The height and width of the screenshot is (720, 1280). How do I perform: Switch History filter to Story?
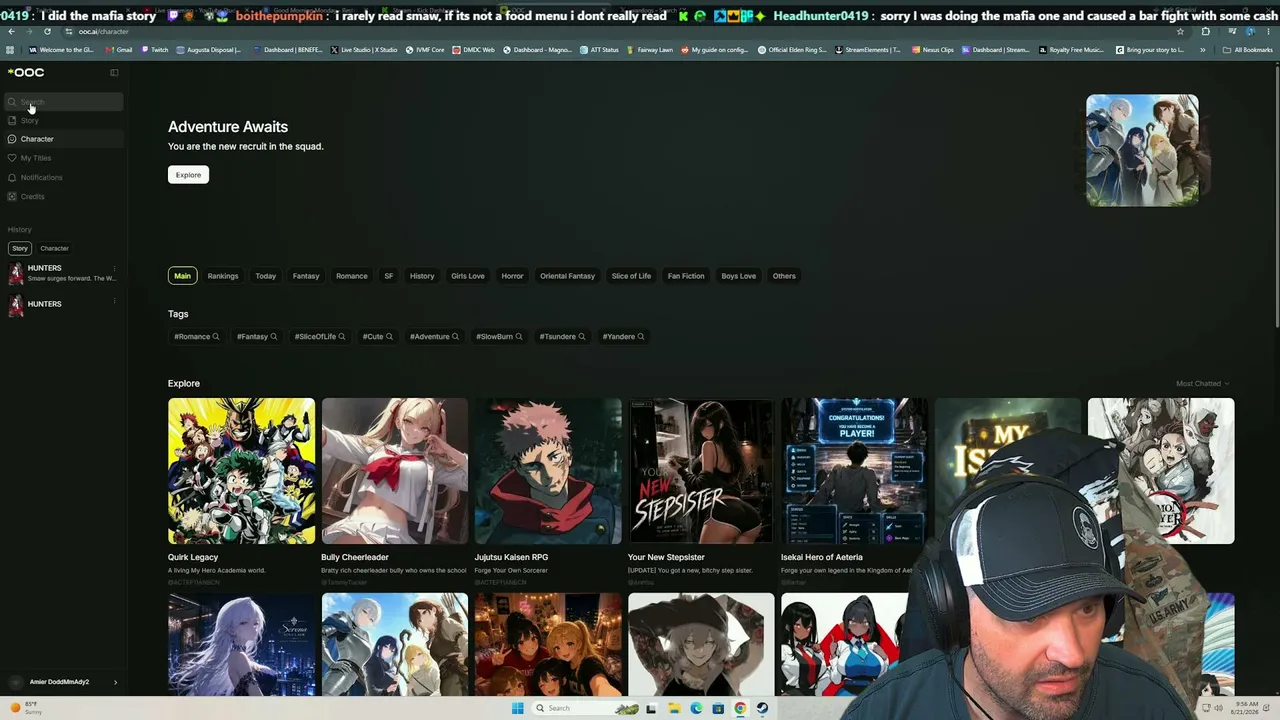point(20,248)
